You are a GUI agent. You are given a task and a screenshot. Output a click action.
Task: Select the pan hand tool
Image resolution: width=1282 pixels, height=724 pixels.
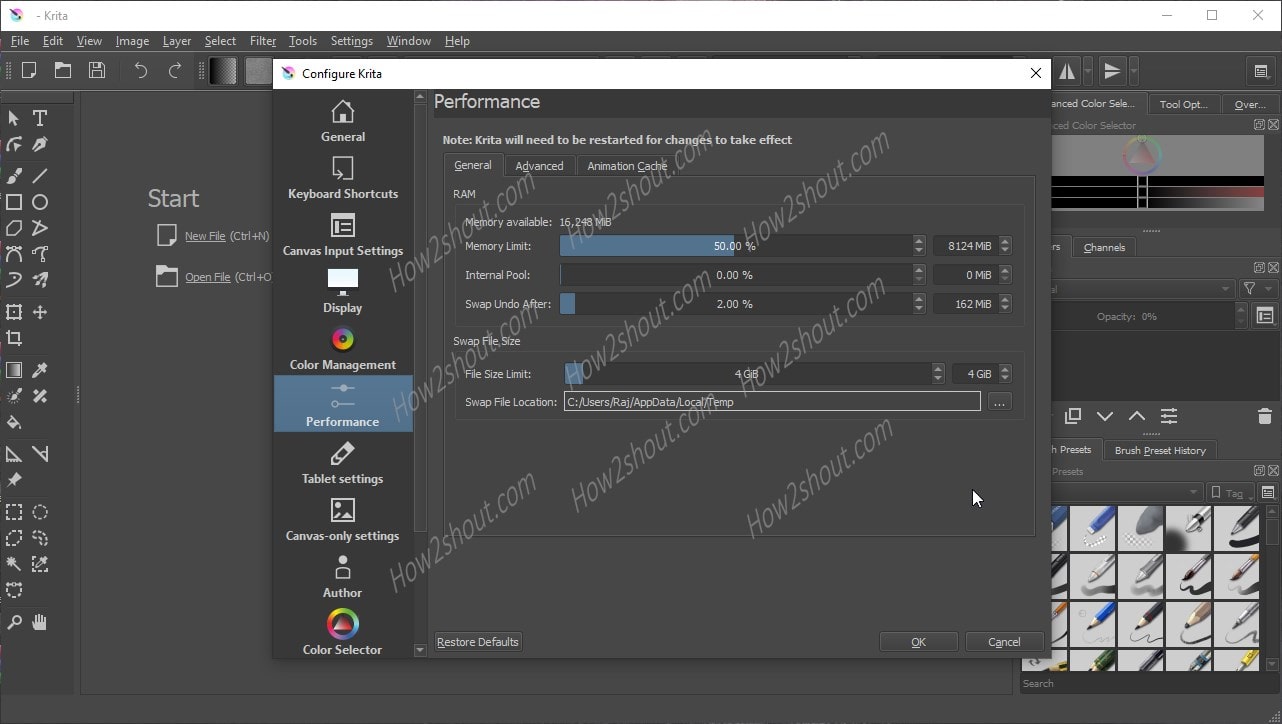coord(40,622)
